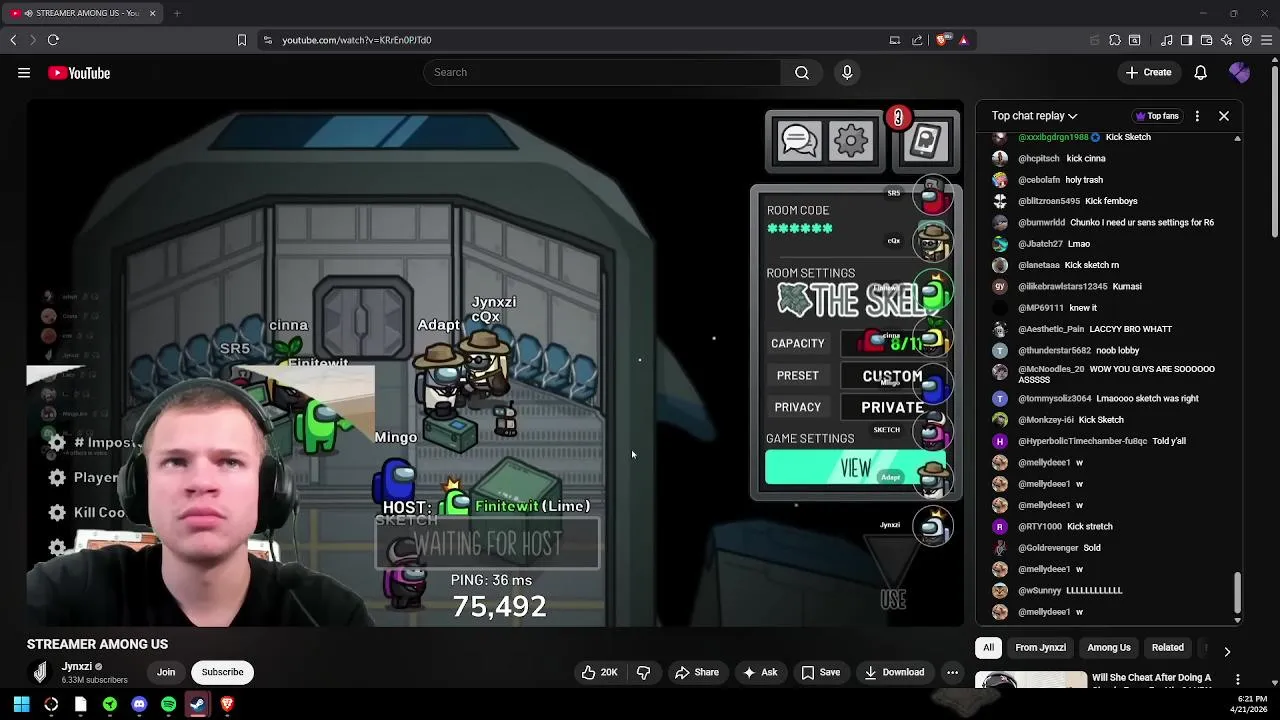Viewport: 1280px width, 720px height.
Task: Click the Ask button
Action: point(759,672)
